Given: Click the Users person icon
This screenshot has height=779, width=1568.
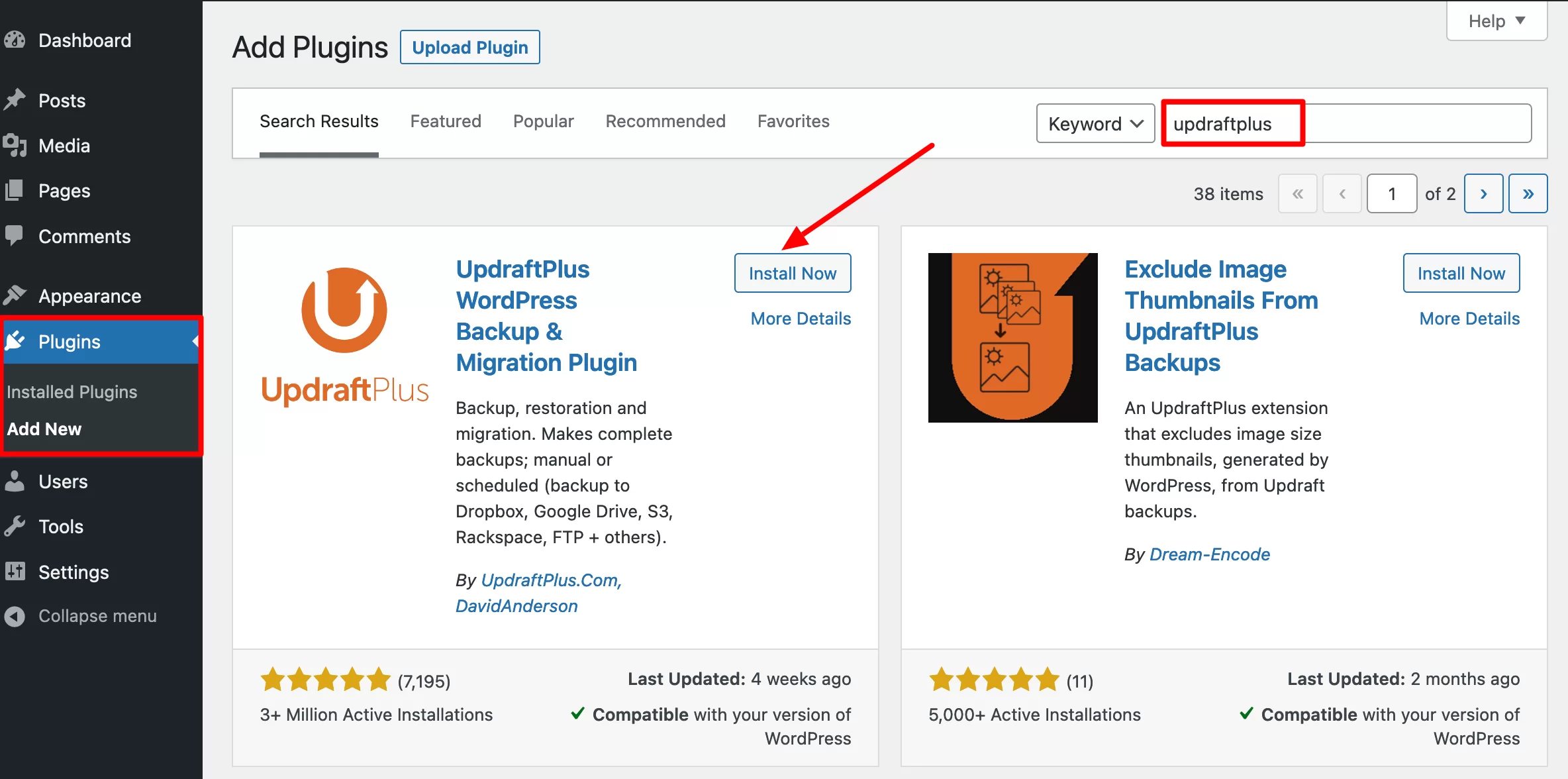Looking at the screenshot, I should [x=15, y=482].
